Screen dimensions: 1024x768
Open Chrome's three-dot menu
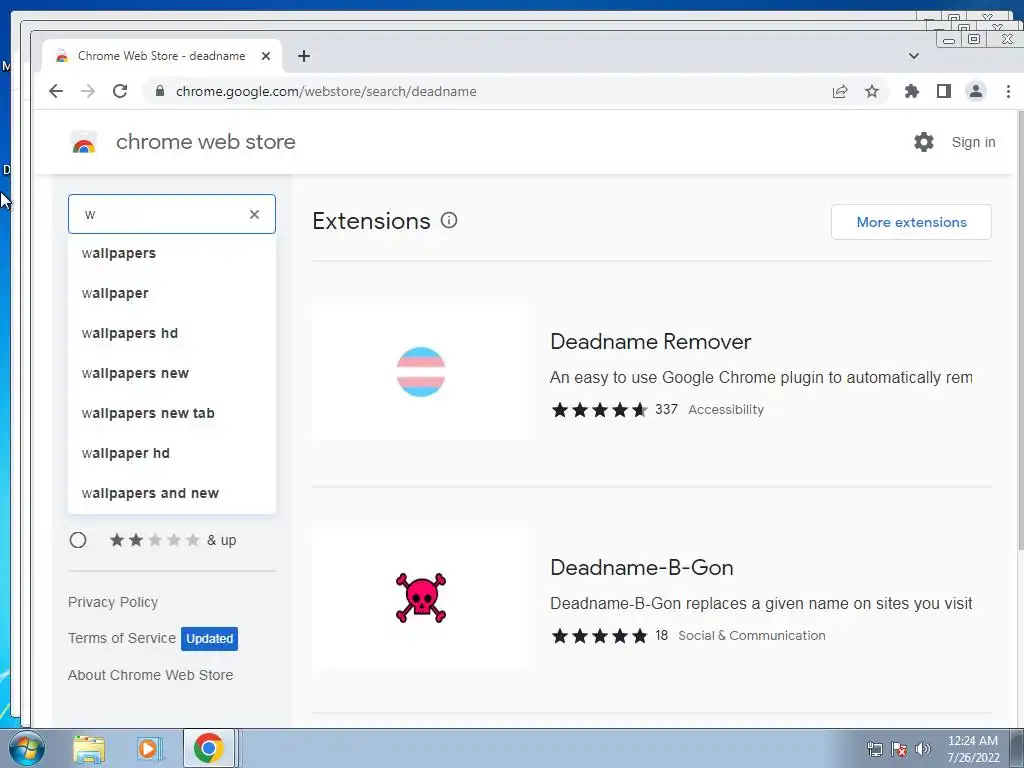coord(1008,91)
